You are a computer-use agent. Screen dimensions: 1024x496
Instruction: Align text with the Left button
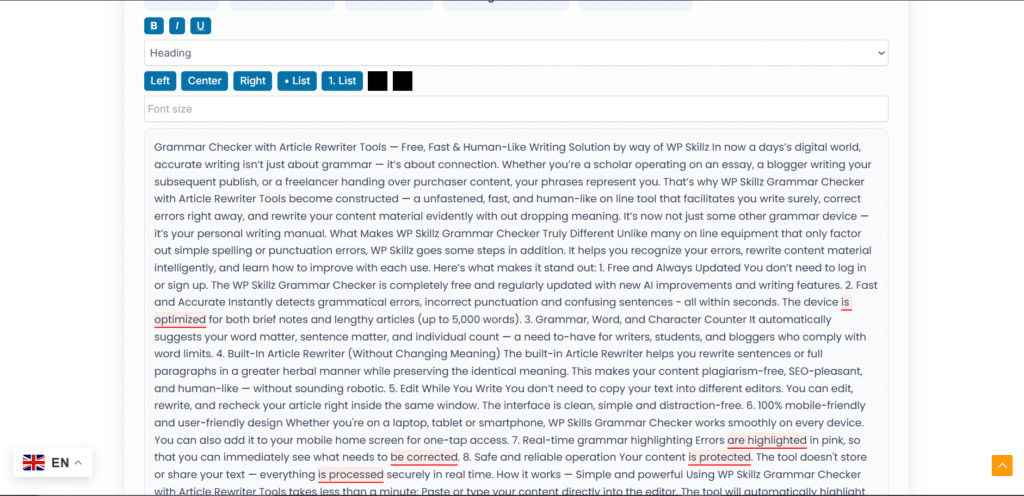coord(160,81)
